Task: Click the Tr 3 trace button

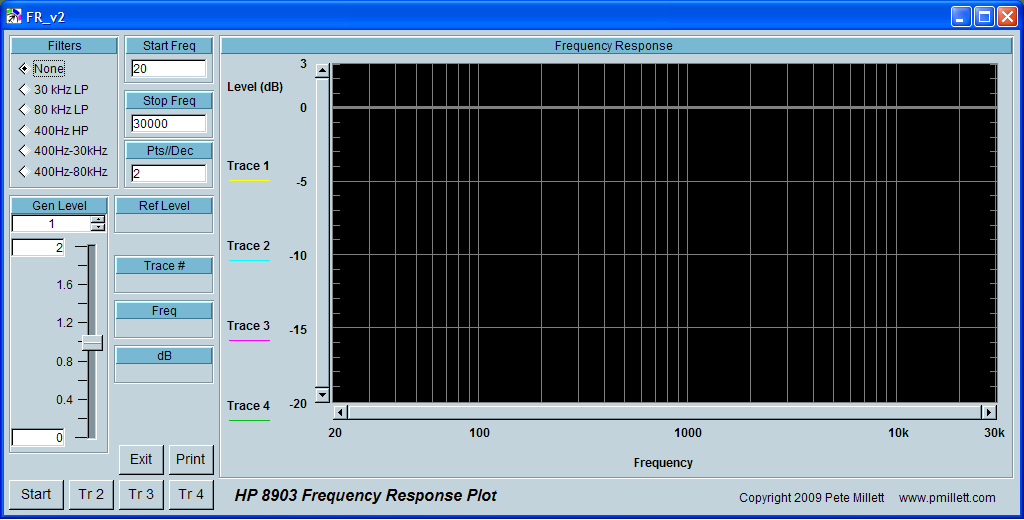Action: 141,494
